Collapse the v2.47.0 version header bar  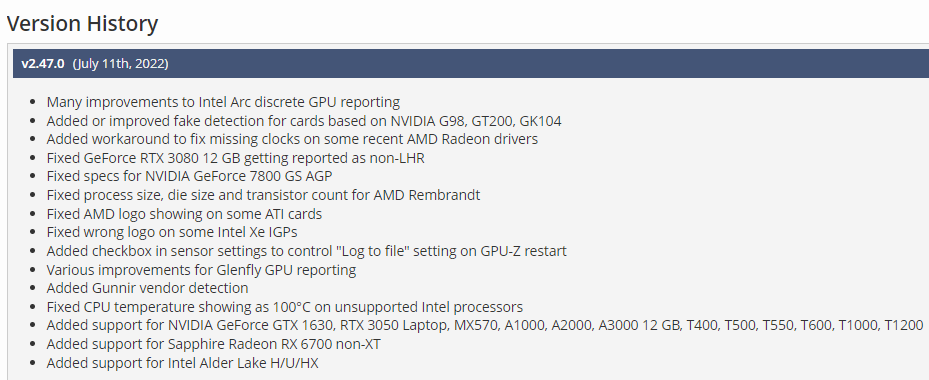click(x=471, y=63)
